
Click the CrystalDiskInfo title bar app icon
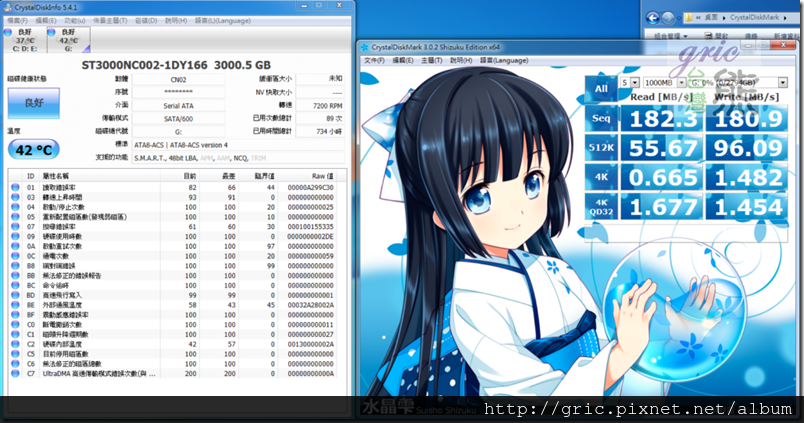(x=7, y=7)
